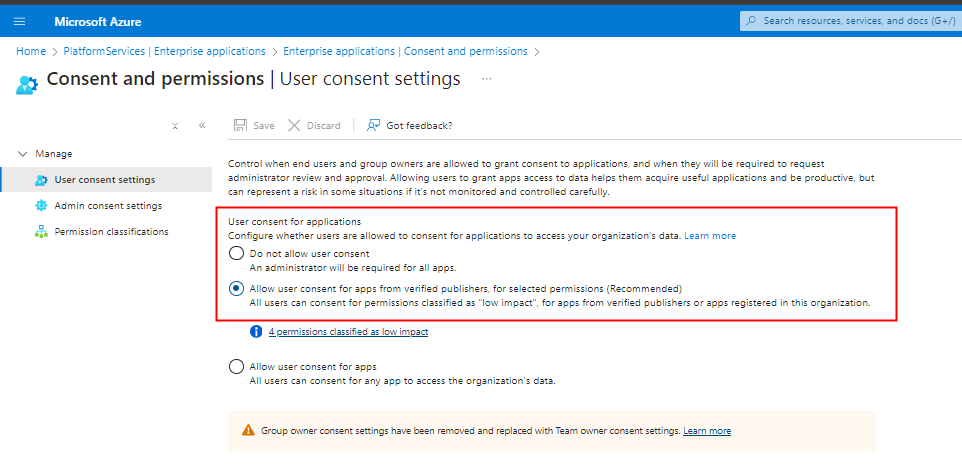The image size is (962, 465).
Task: Collapse the Manage section chevron
Action: click(x=22, y=154)
